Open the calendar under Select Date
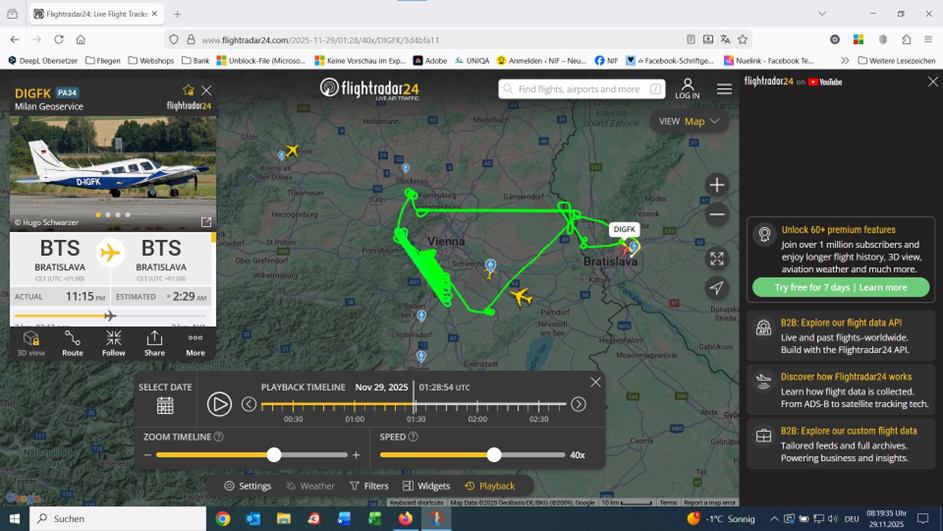This screenshot has height=531, width=943. (165, 405)
